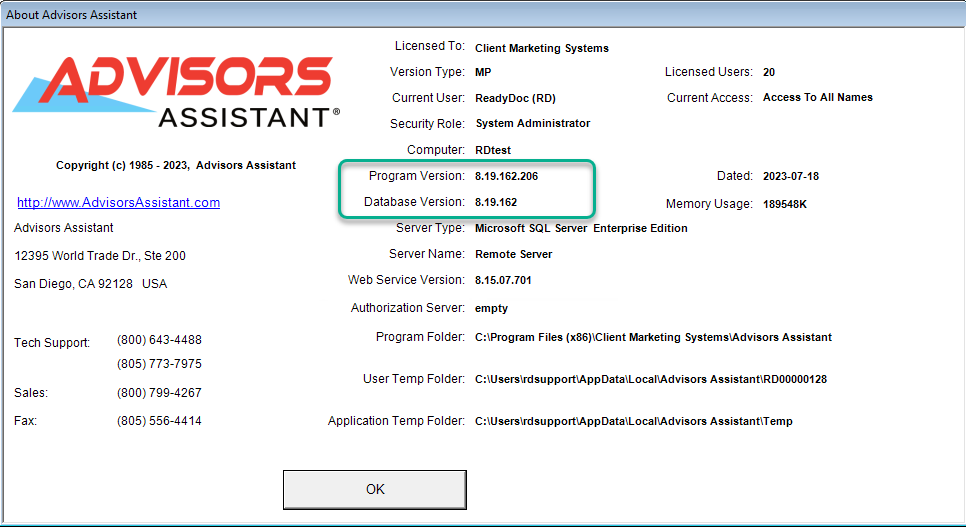This screenshot has height=527, width=966.
Task: Click Server Type value Microsoft SQL Server Enterprise Edition
Action: coord(581,228)
